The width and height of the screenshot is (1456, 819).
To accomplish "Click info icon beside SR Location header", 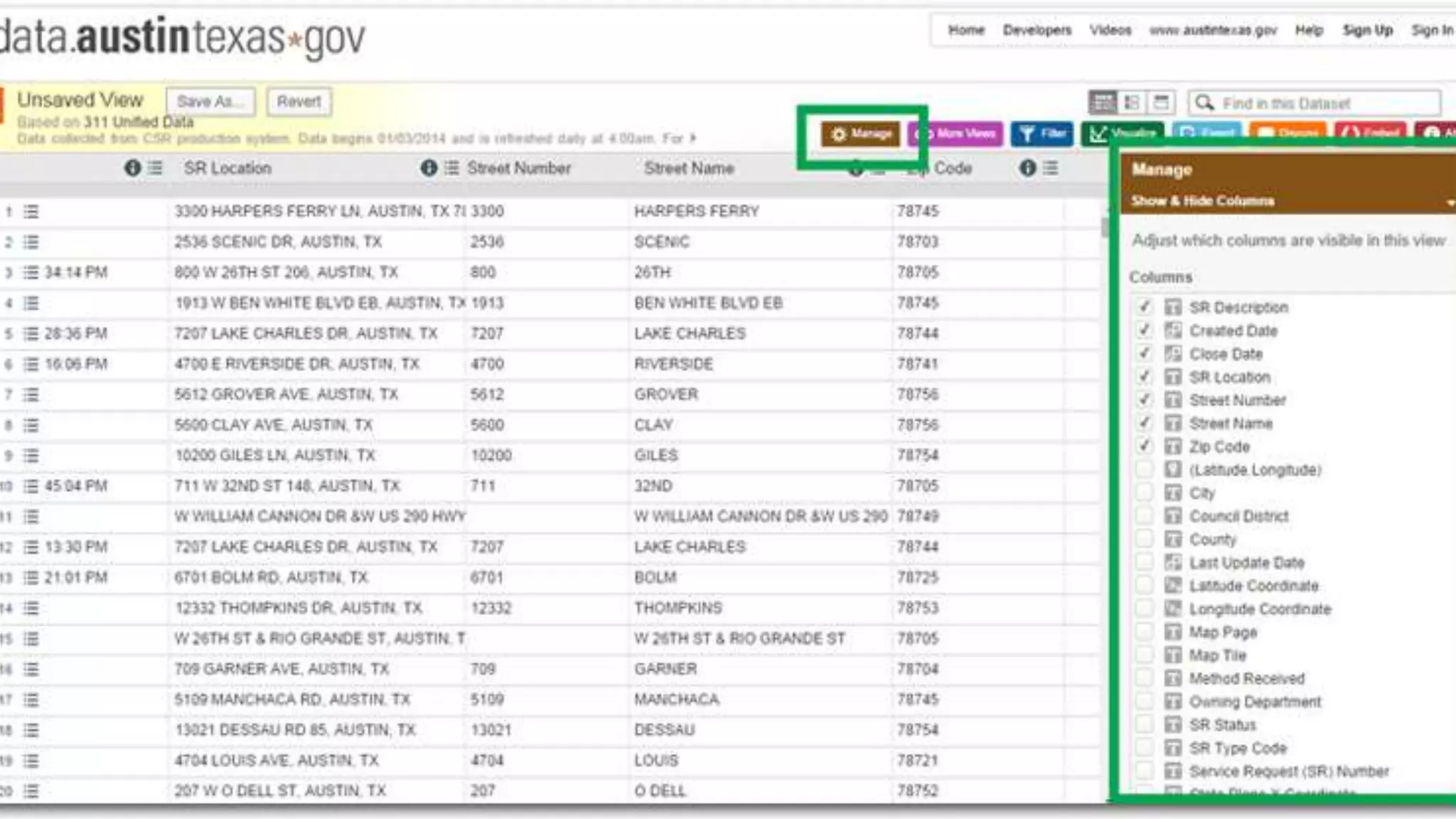I will tap(132, 168).
